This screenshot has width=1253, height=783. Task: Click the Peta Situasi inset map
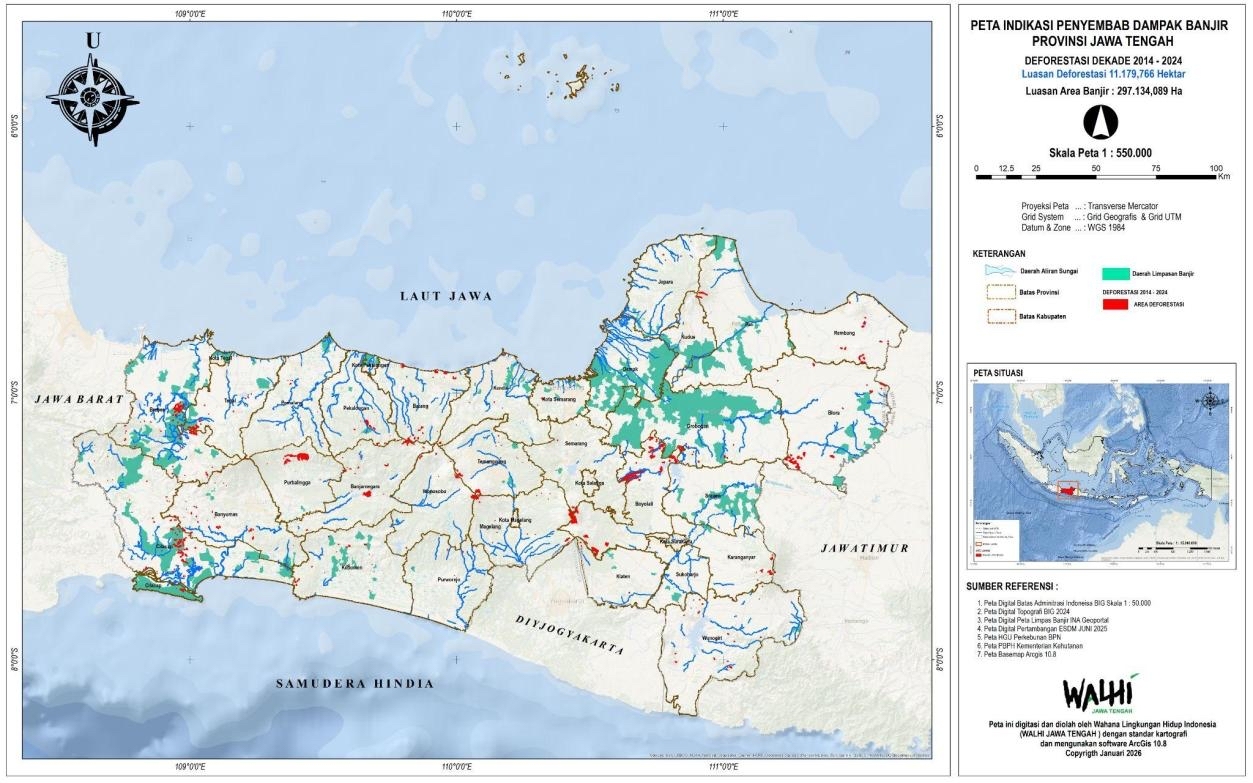pyautogui.click(x=1100, y=470)
